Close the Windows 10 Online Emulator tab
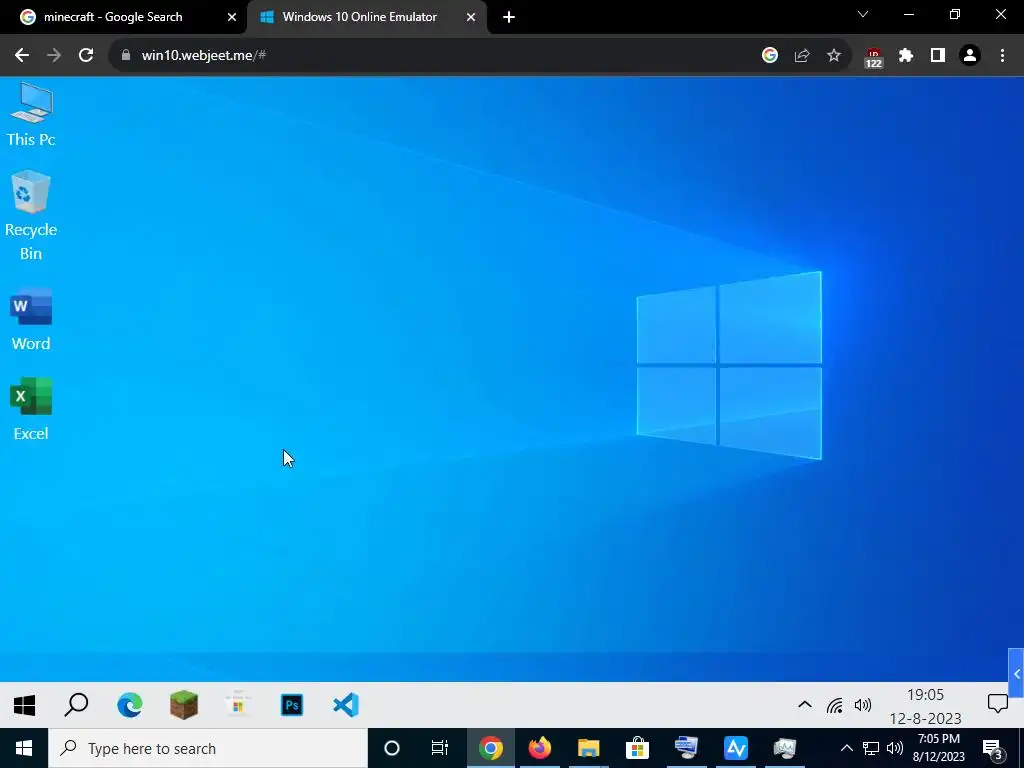The height and width of the screenshot is (768, 1024). point(471,17)
